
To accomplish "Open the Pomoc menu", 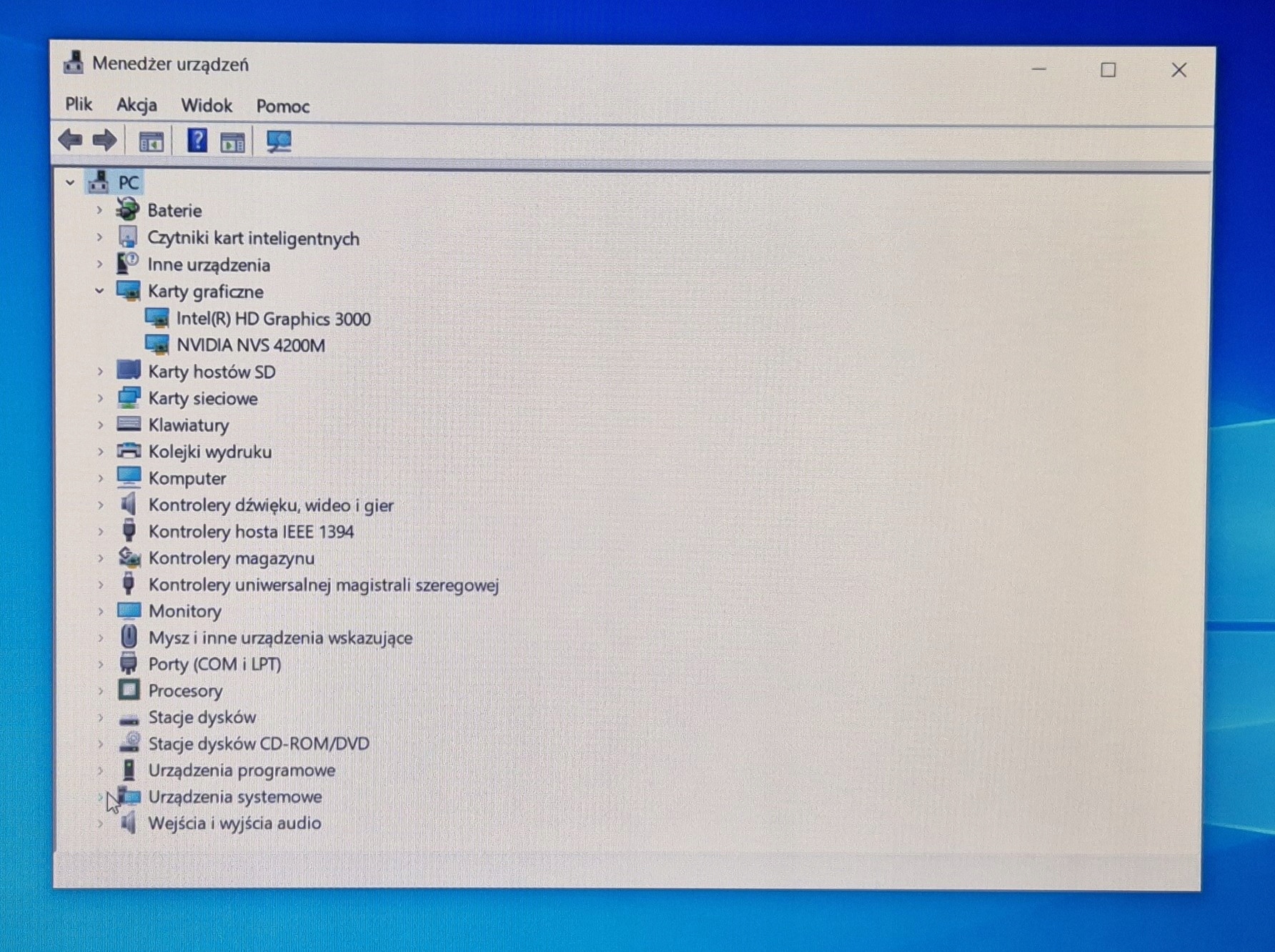I will (283, 106).
